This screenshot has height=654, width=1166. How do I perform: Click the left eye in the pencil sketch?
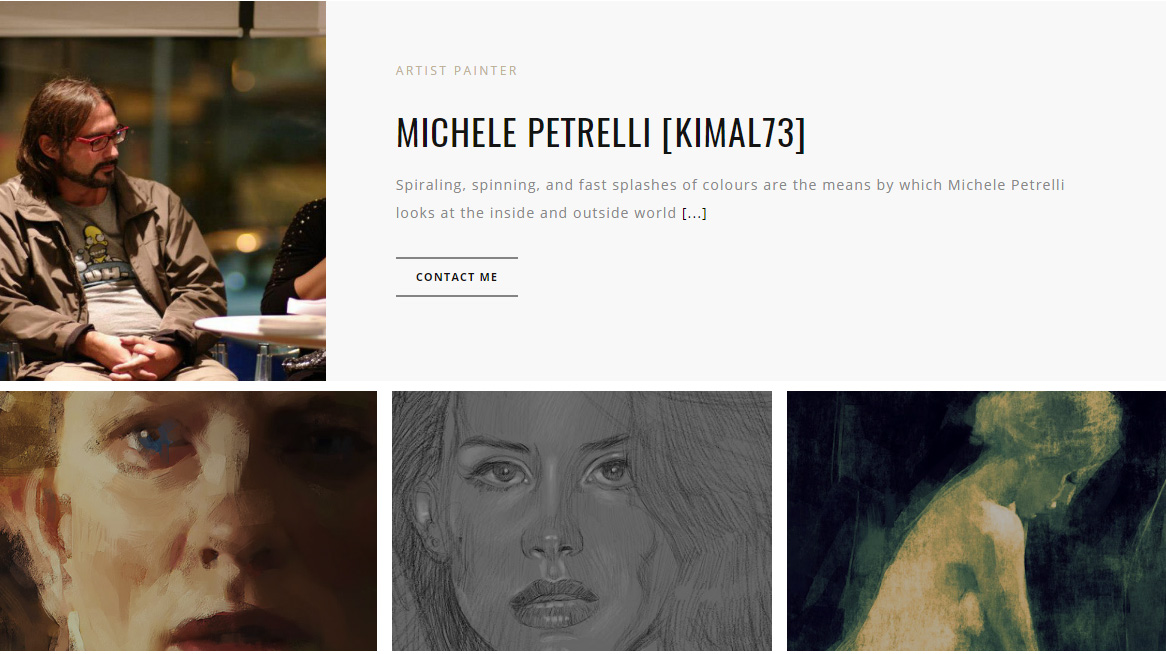[503, 472]
